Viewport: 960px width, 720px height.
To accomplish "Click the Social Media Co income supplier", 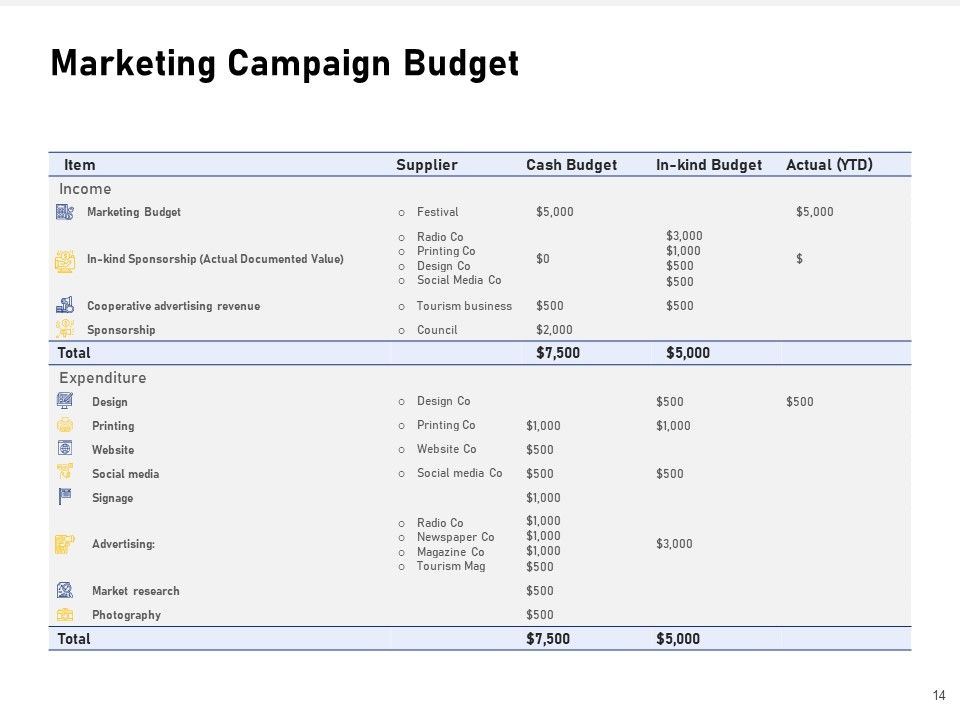I will coord(459,280).
